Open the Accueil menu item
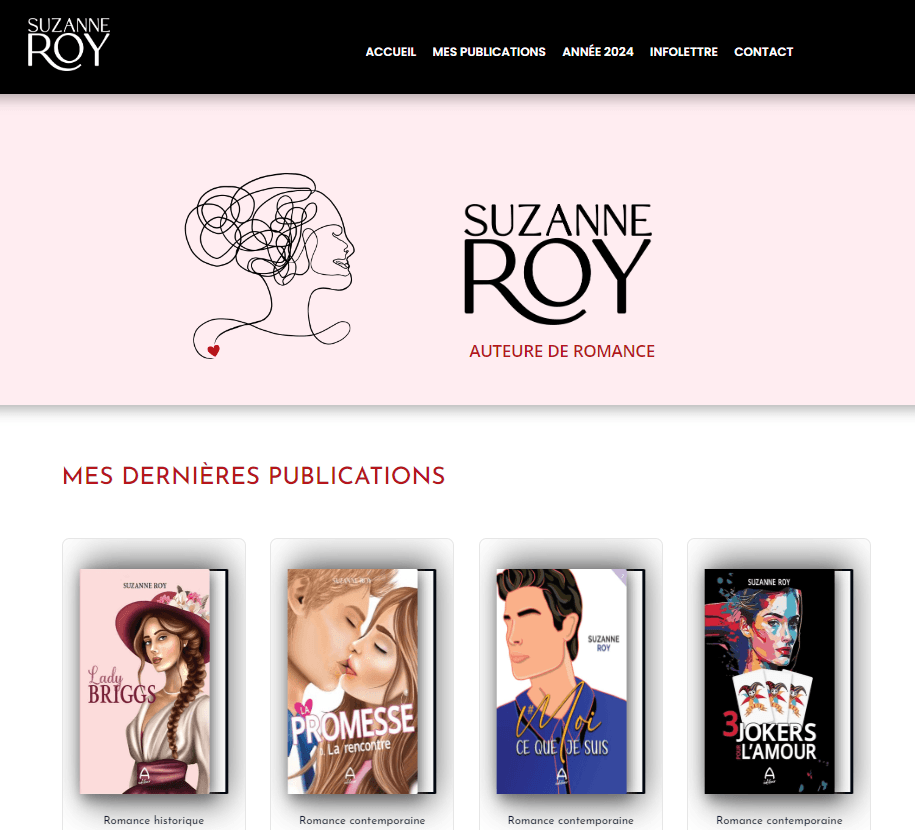This screenshot has width=915, height=830. pyautogui.click(x=390, y=52)
